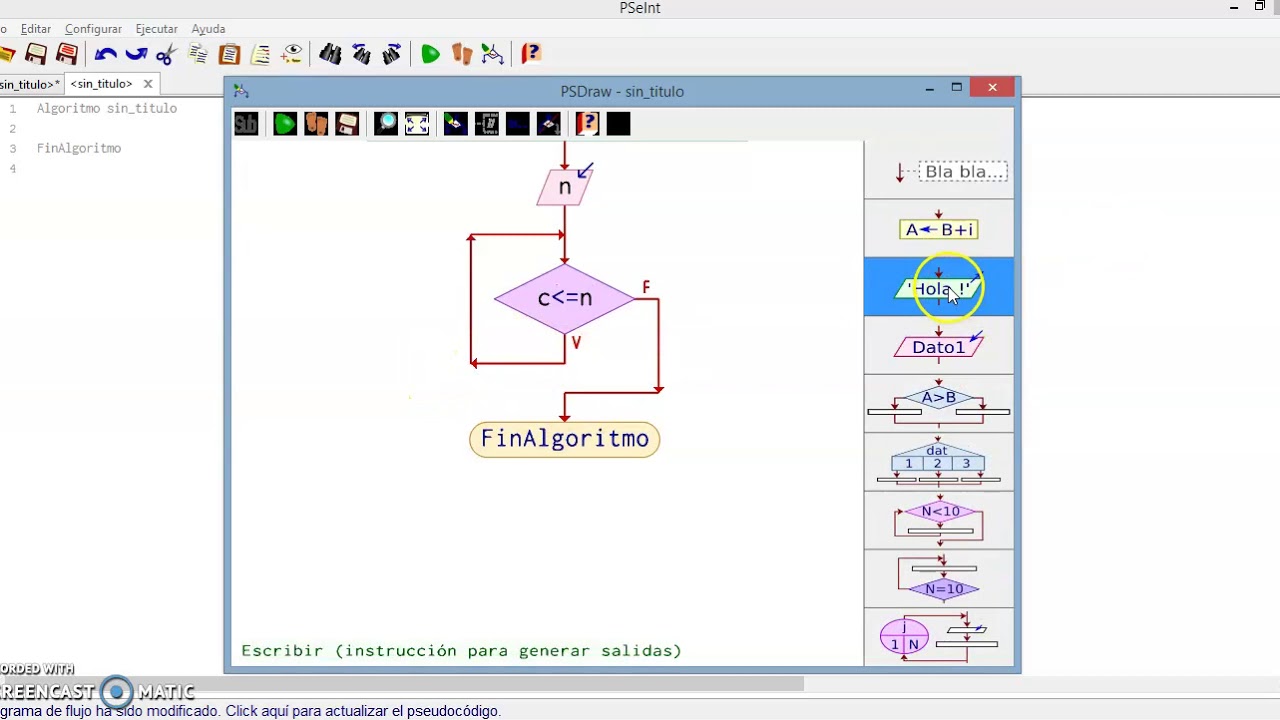The height and width of the screenshot is (720, 1280).
Task: Toggle fullscreen with the PSDraw arrows icon
Action: (x=417, y=124)
